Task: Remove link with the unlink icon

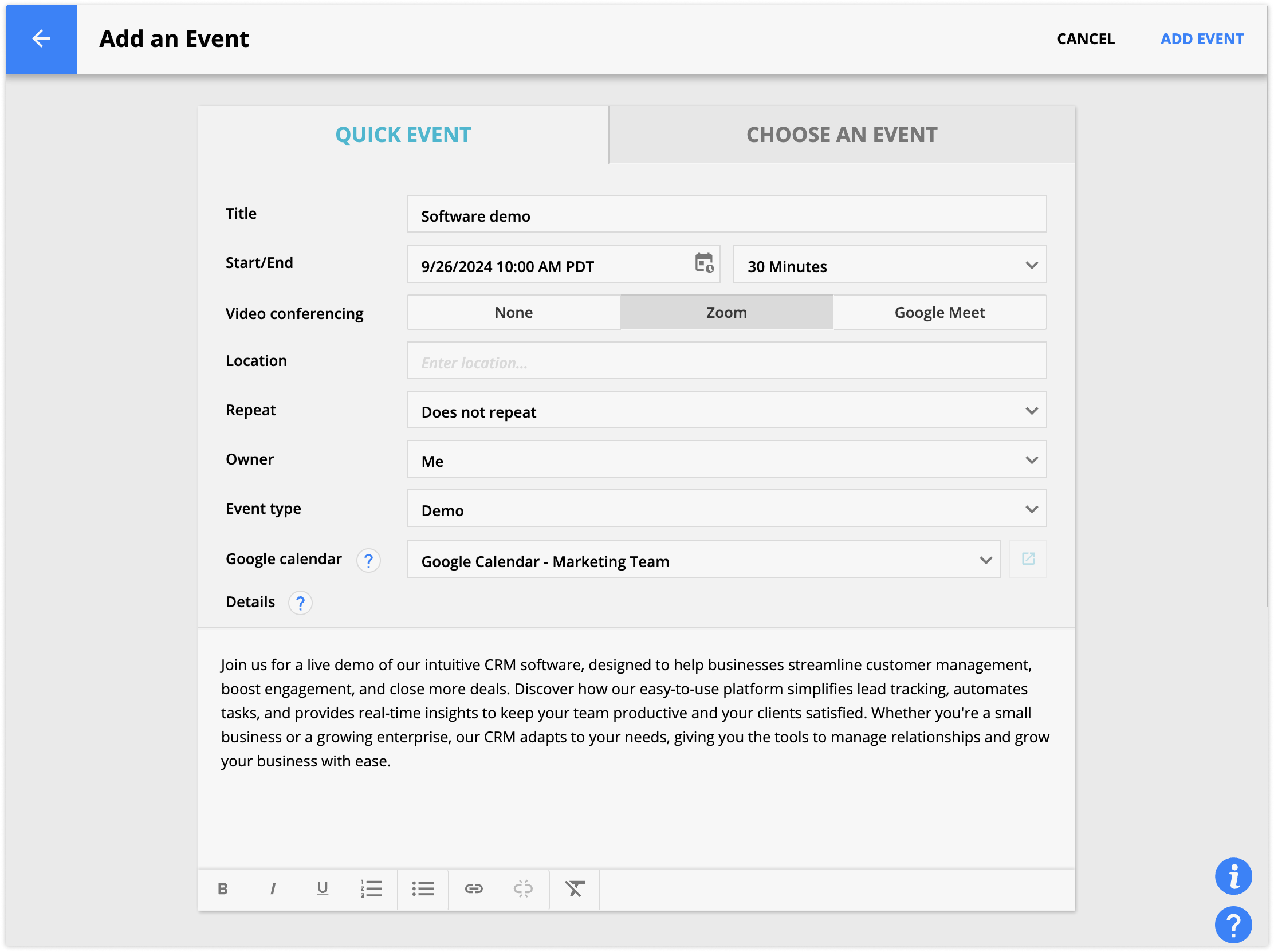Action: pos(523,889)
